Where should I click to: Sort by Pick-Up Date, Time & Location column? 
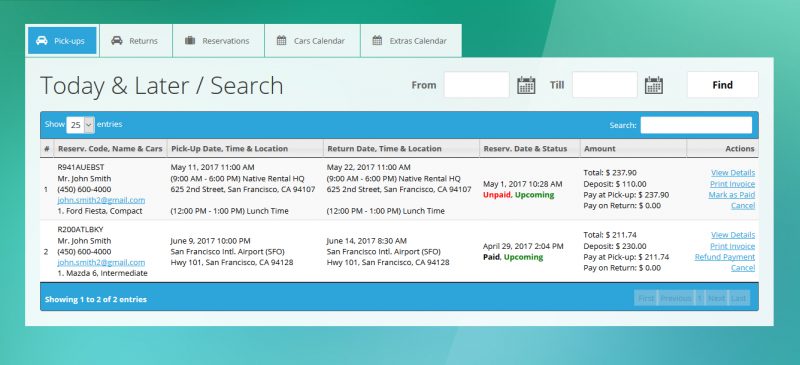(x=245, y=149)
